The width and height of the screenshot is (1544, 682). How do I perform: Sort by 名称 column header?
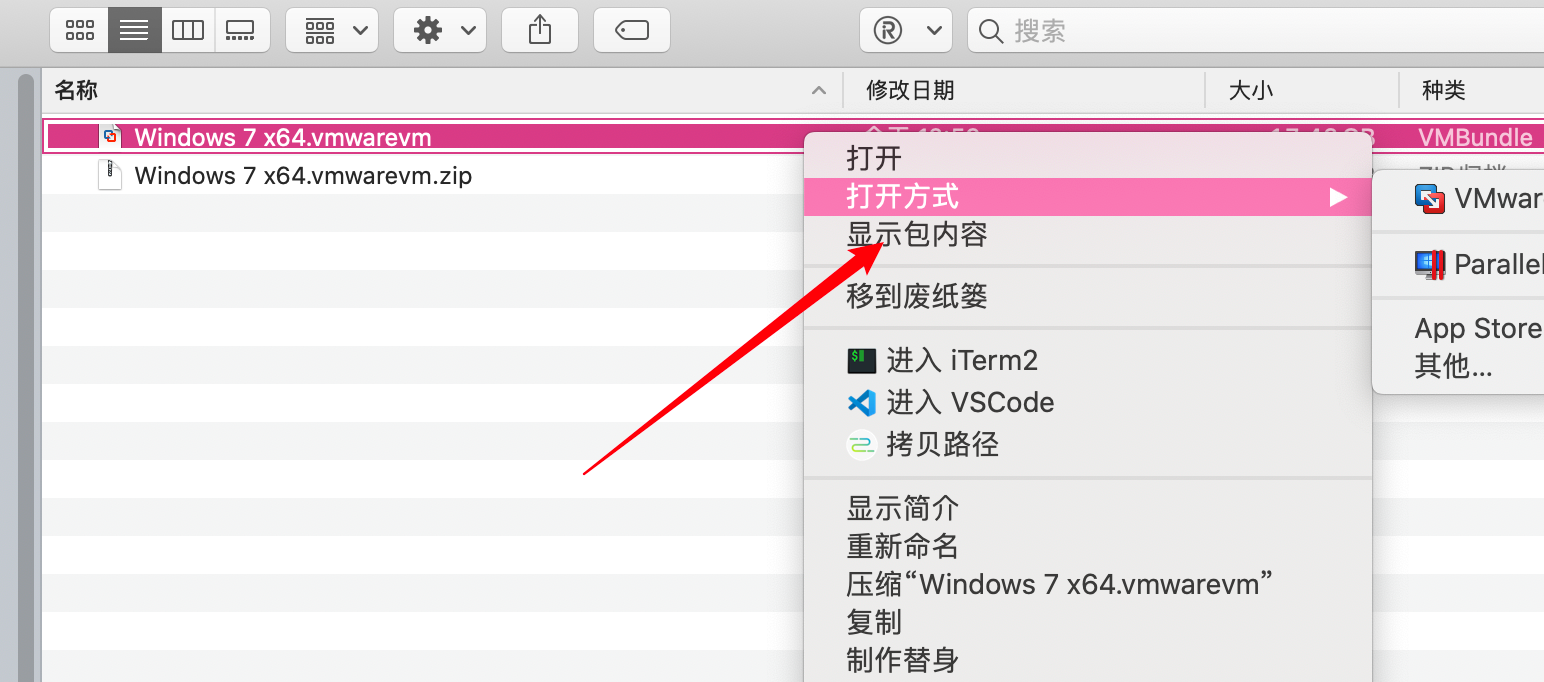coord(442,91)
